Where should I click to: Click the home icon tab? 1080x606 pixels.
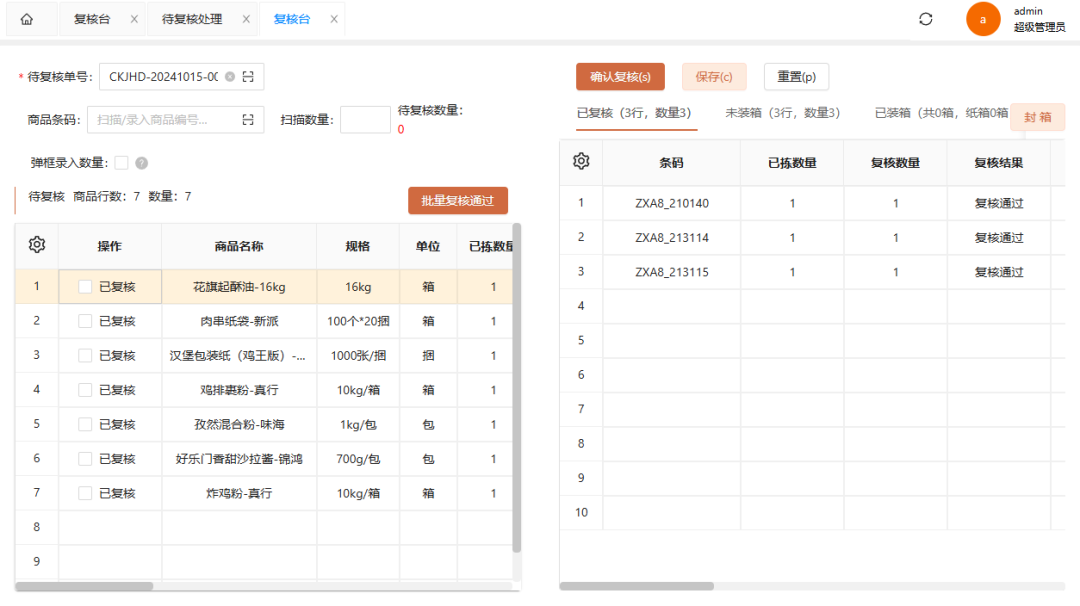pos(26,19)
